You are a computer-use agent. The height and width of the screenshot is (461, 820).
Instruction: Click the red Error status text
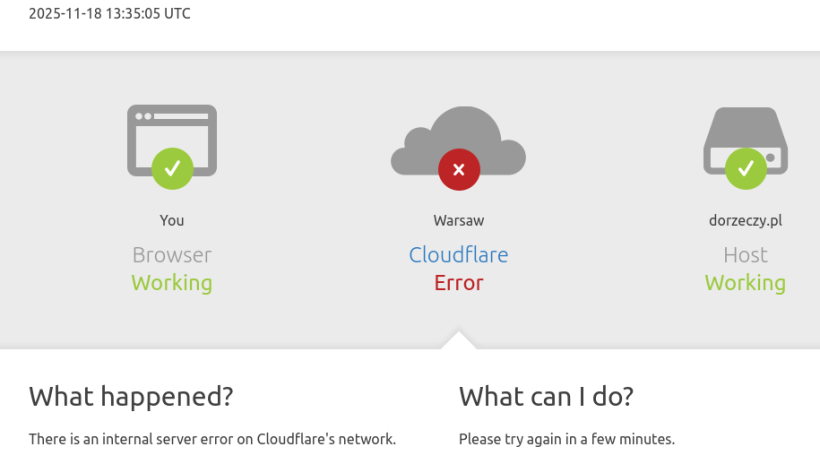point(458,283)
